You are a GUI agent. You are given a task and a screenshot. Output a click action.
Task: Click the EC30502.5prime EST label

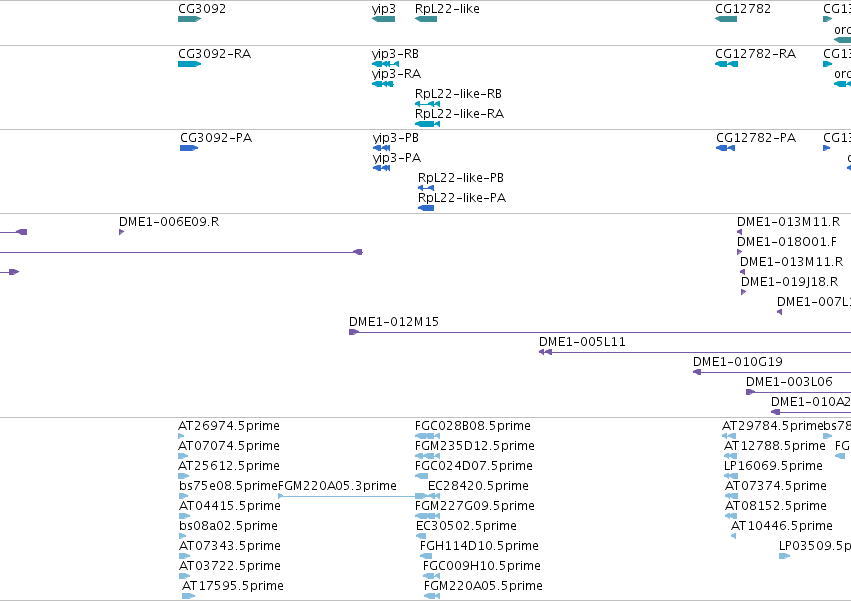click(x=466, y=527)
